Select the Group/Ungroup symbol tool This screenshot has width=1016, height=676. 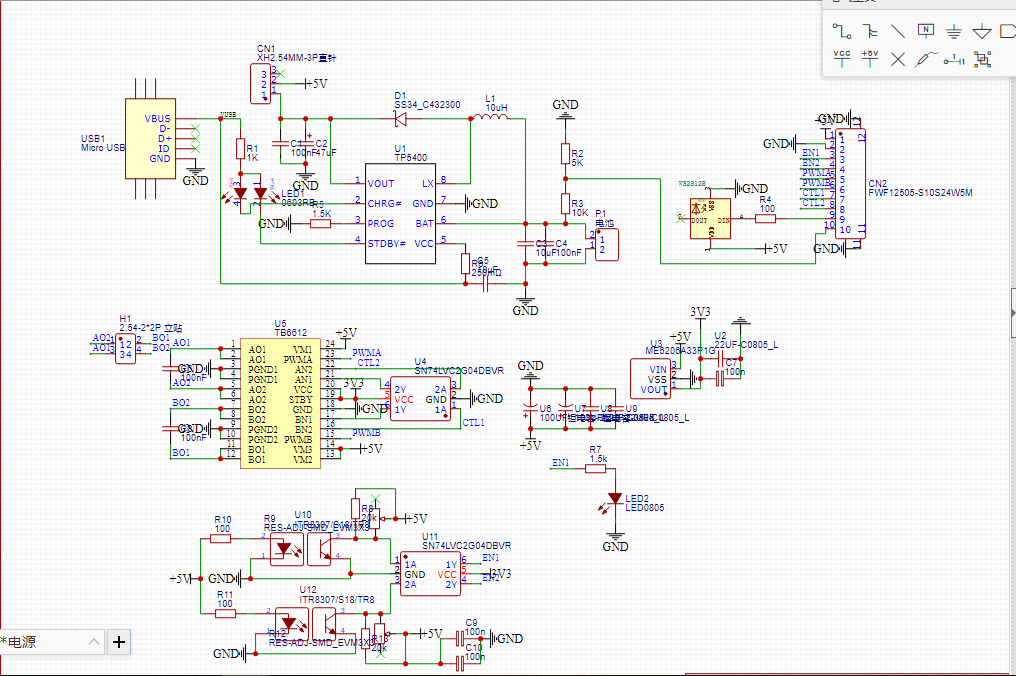pos(983,60)
